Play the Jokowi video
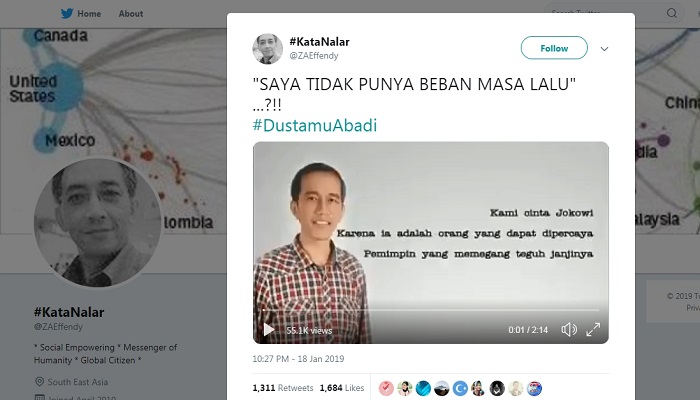 tap(269, 330)
